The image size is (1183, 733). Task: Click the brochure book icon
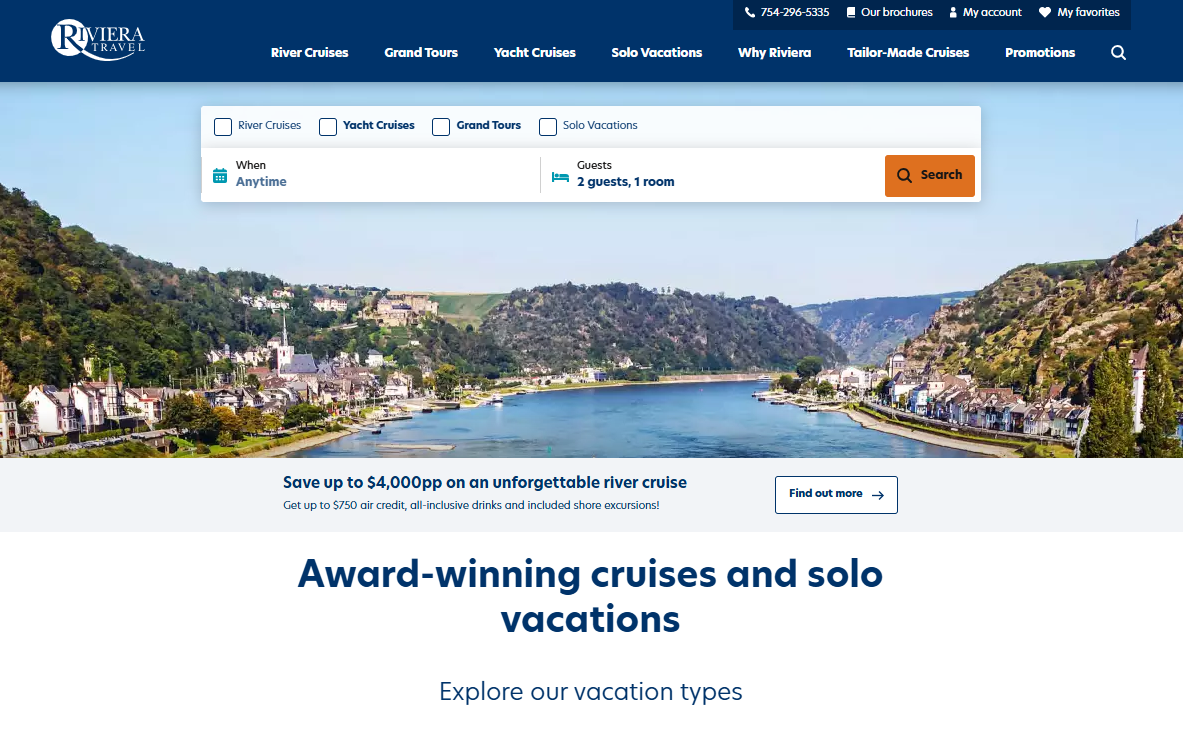pos(851,13)
